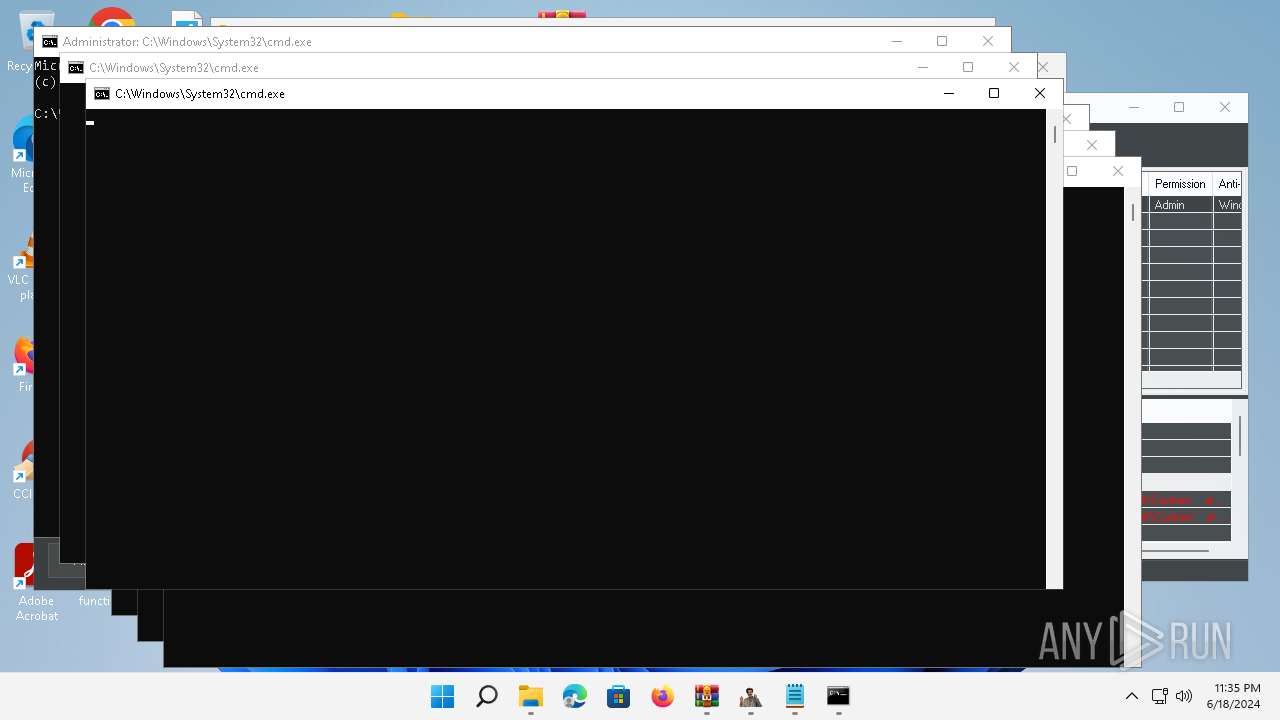The height and width of the screenshot is (720, 1280).
Task: Click the Anti- column header
Action: [1228, 184]
